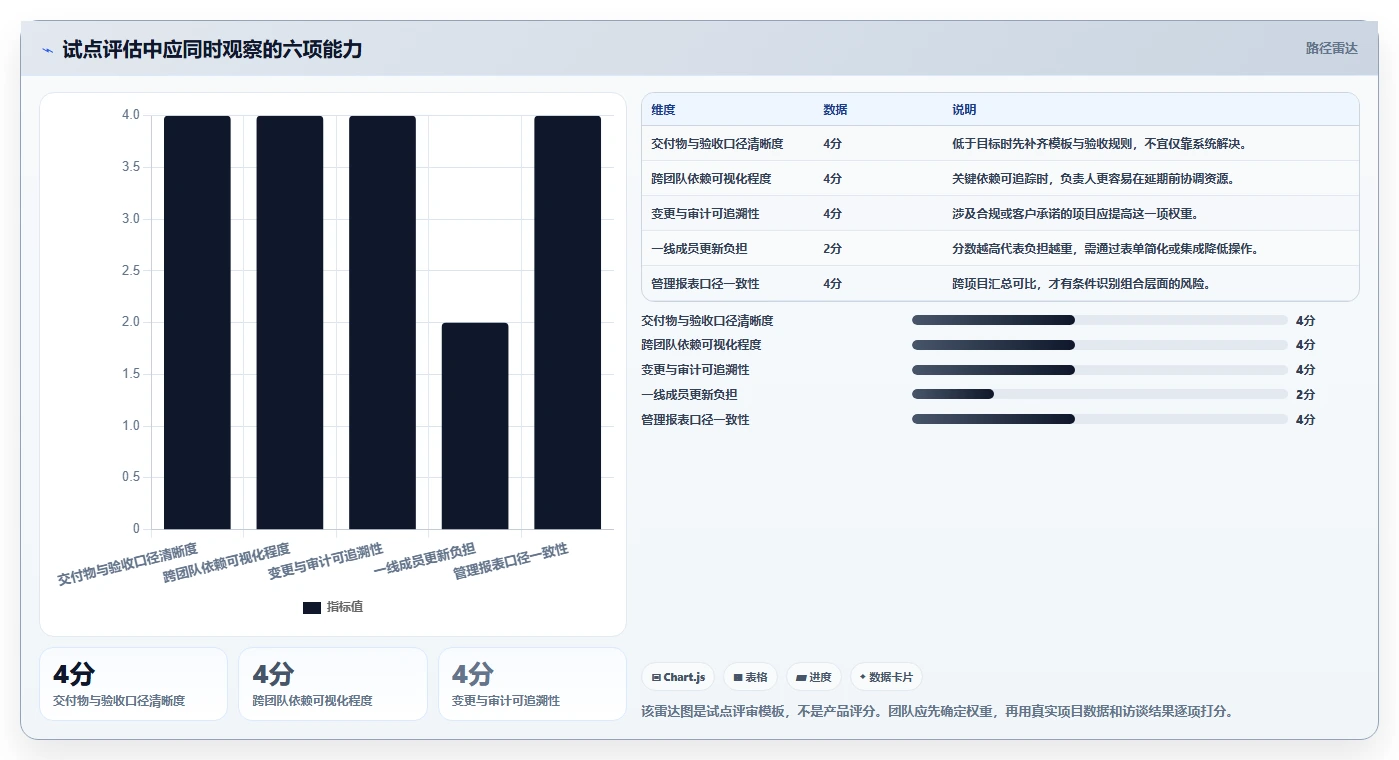Click the 变更与审计可追溯性 progress bar
The width and height of the screenshot is (1399, 760).
click(x=1100, y=370)
